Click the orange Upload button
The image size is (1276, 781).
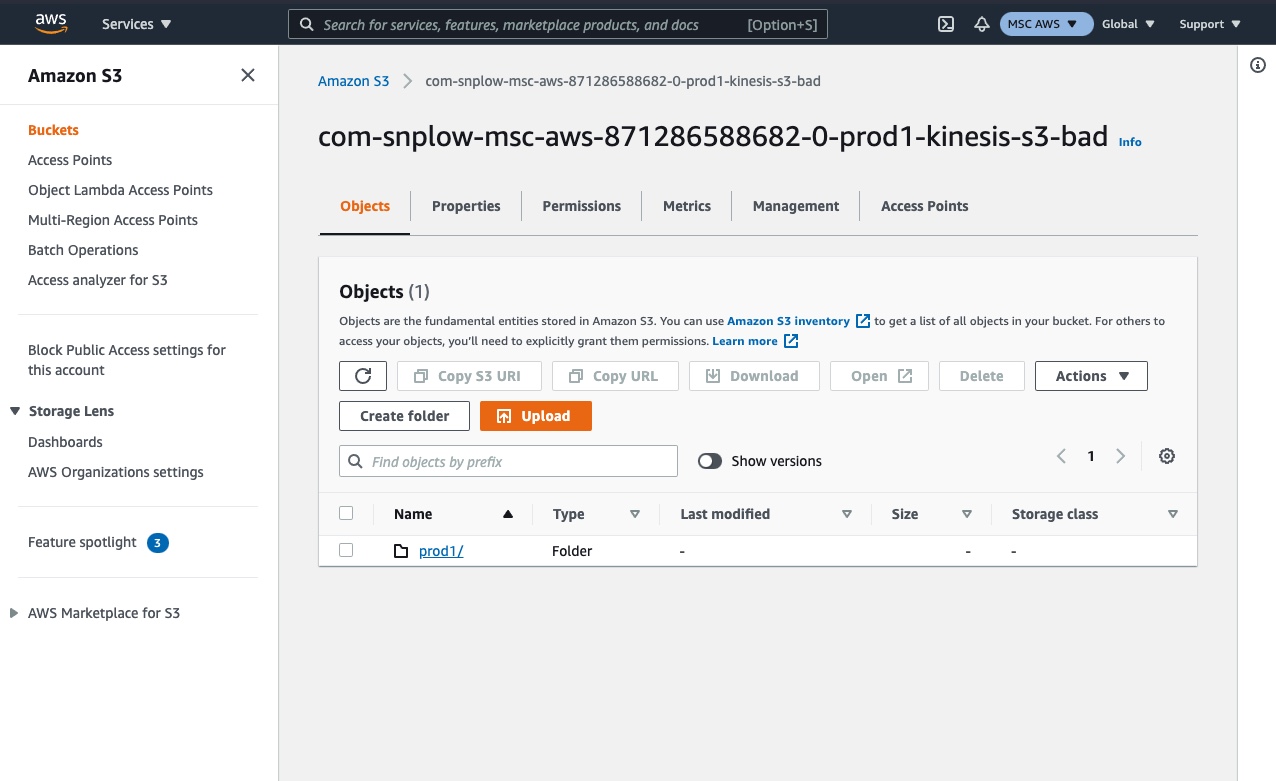tap(535, 416)
